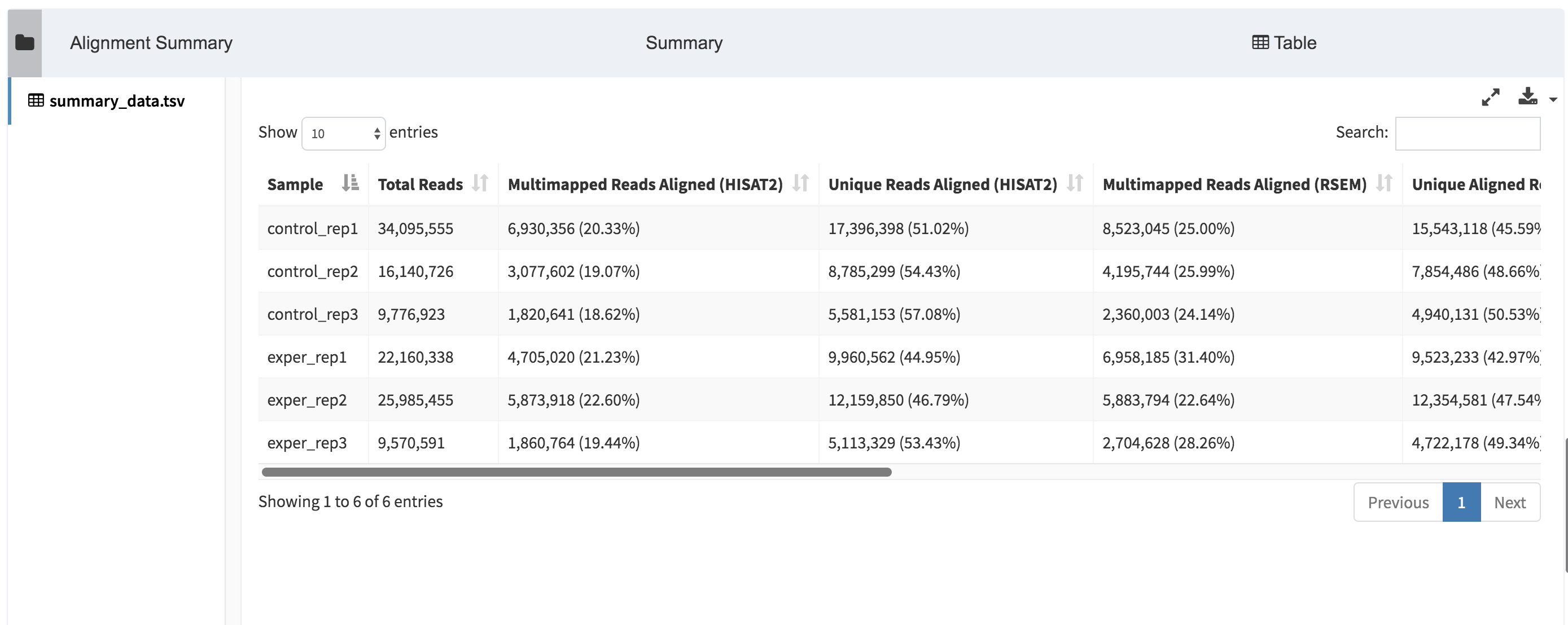Click cell 2,360,003 (24.14%)
The height and width of the screenshot is (625, 1568).
pyautogui.click(x=1168, y=314)
